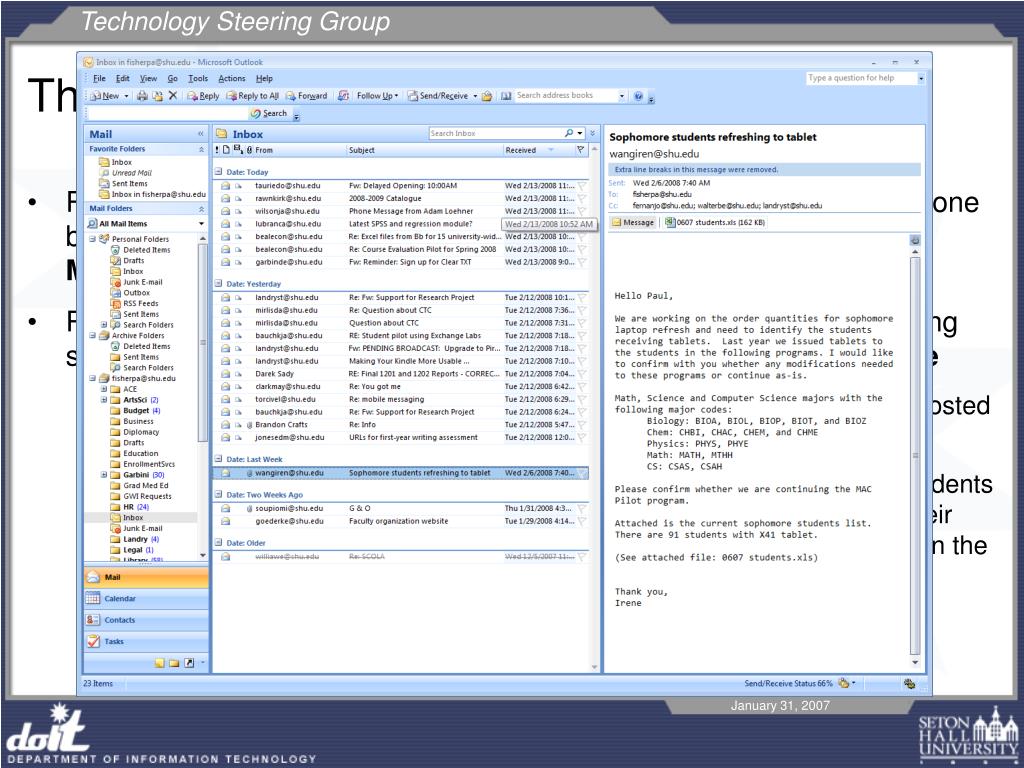1024x768 pixels.
Task: Click the Search Inbox field
Action: tap(496, 133)
